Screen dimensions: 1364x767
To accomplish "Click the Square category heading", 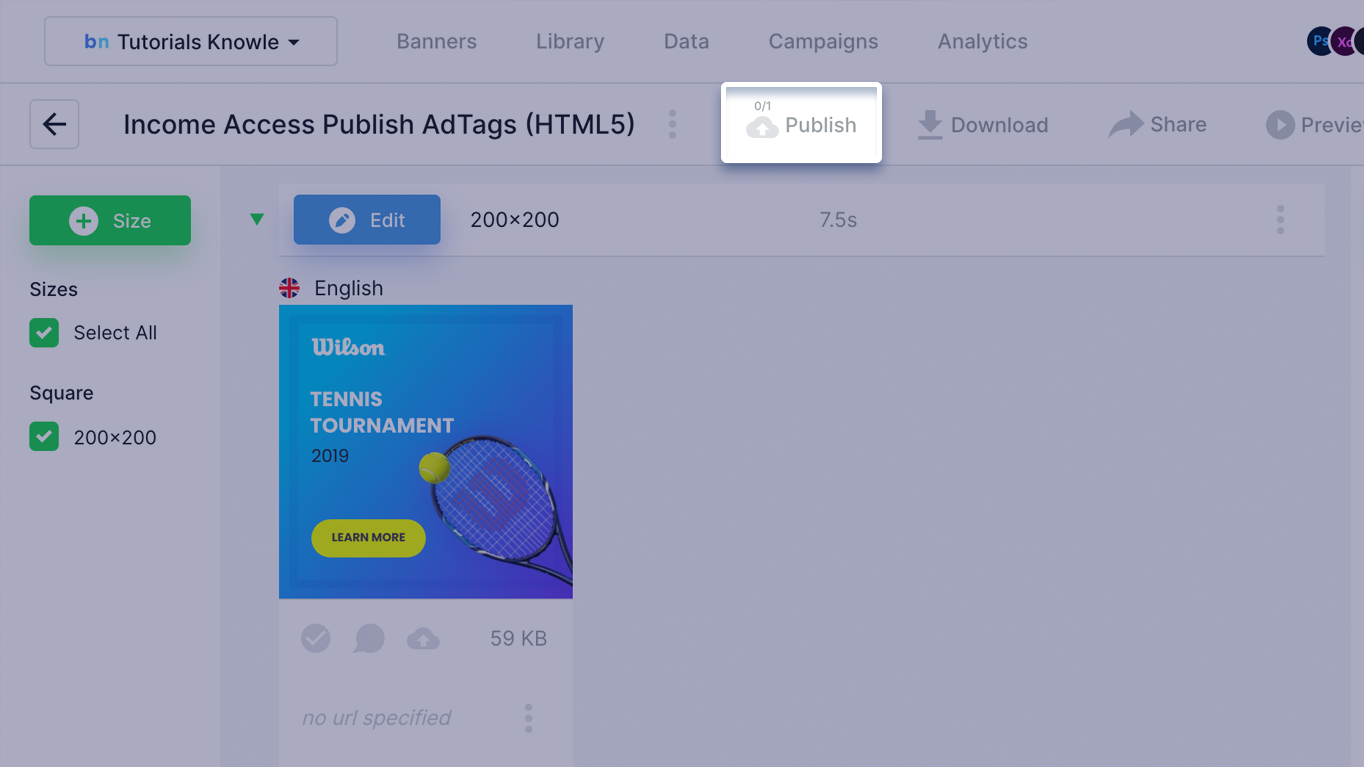I will (61, 393).
